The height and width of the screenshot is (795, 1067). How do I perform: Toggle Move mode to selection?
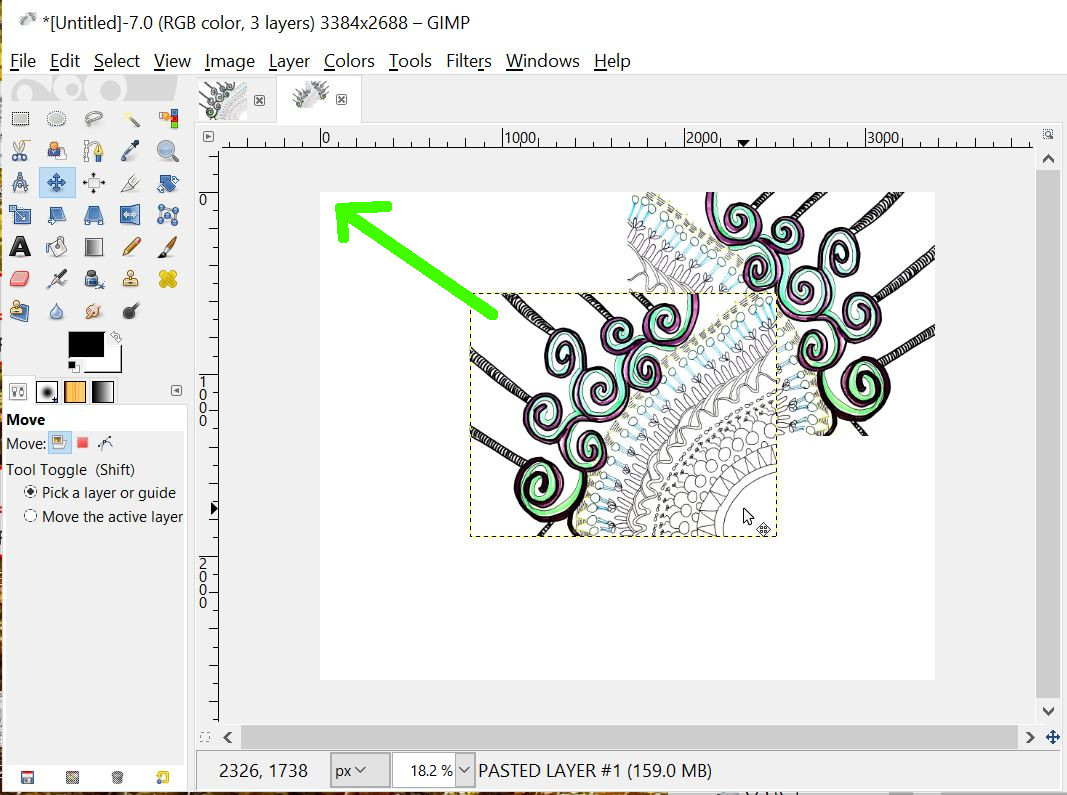tap(83, 443)
